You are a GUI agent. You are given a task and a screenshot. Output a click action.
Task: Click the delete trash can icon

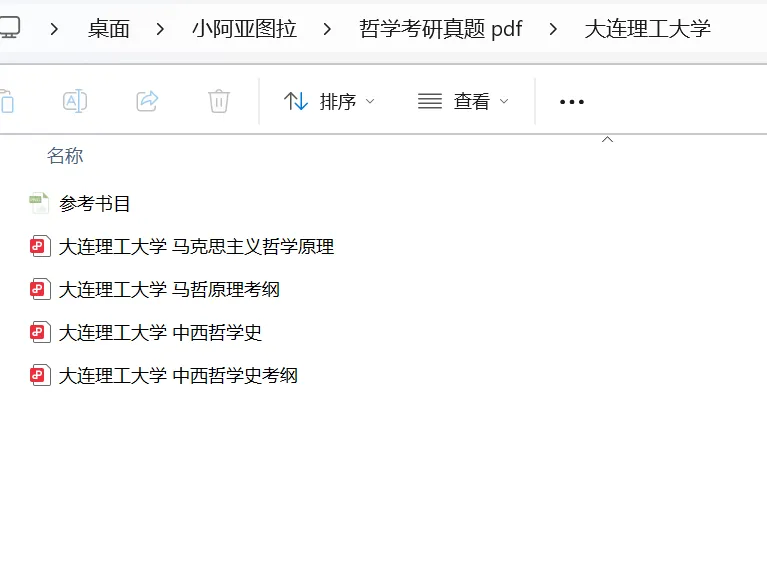pos(219,101)
